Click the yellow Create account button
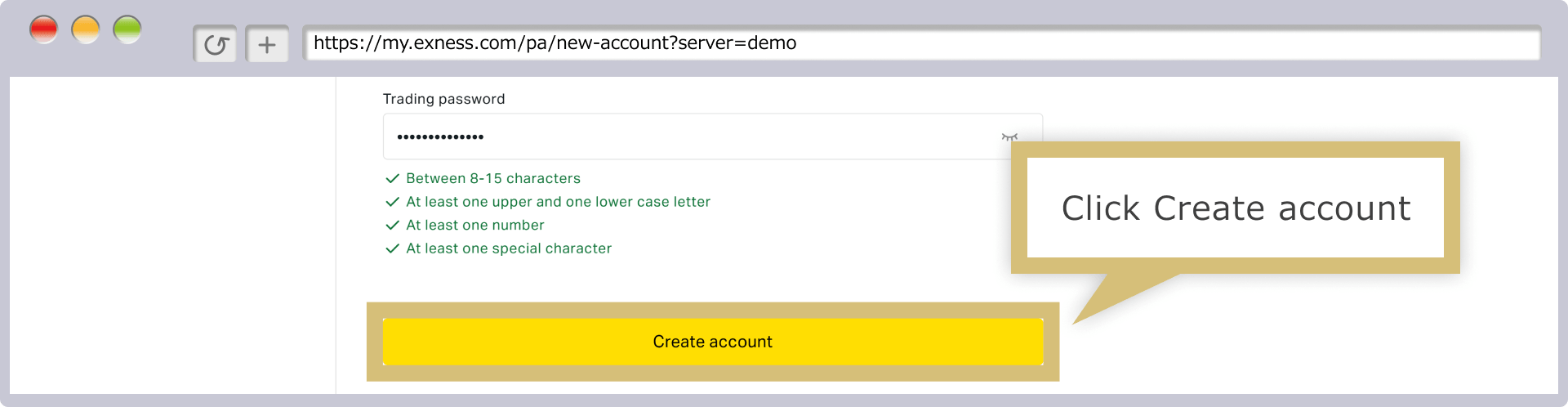1568x407 pixels. [x=712, y=342]
